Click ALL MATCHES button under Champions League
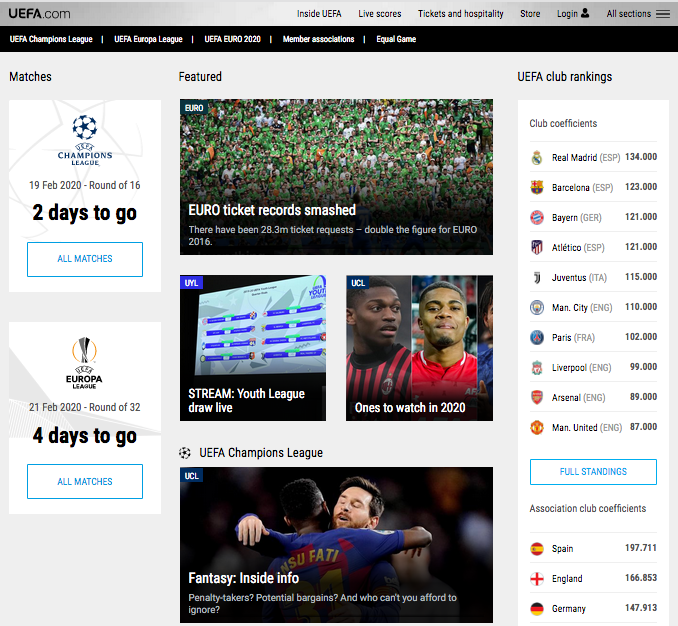This screenshot has width=678, height=626. 85,259
